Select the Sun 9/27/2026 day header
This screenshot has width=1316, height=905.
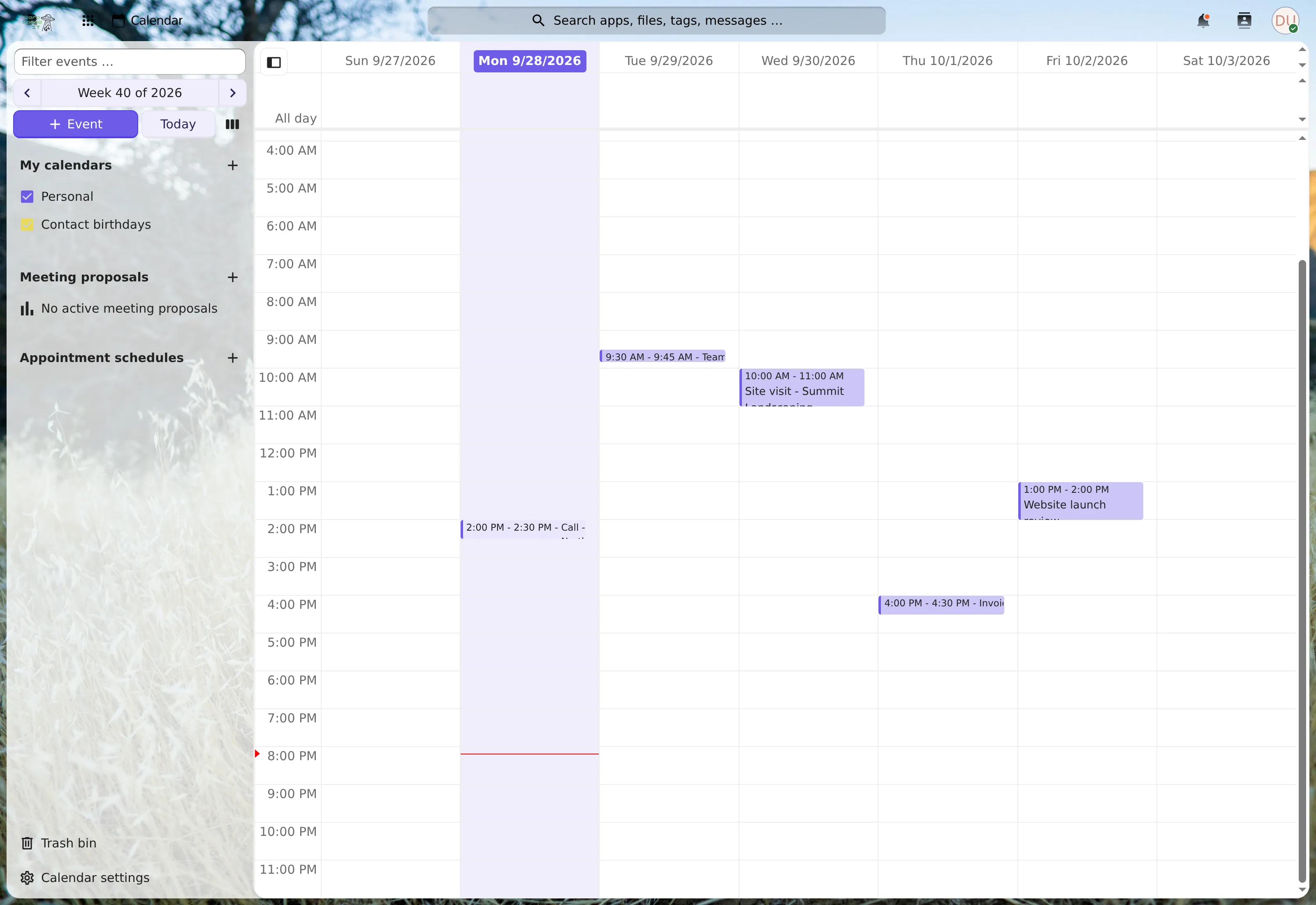(x=391, y=61)
